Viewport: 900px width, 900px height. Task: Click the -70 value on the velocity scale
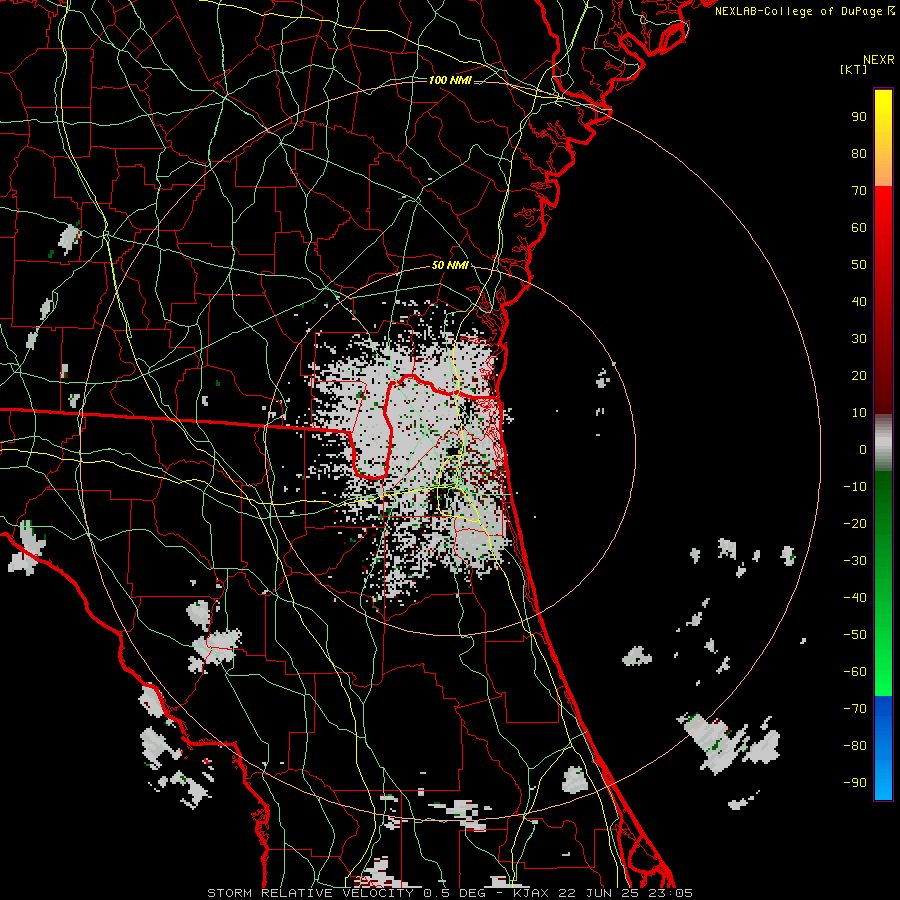855,709
